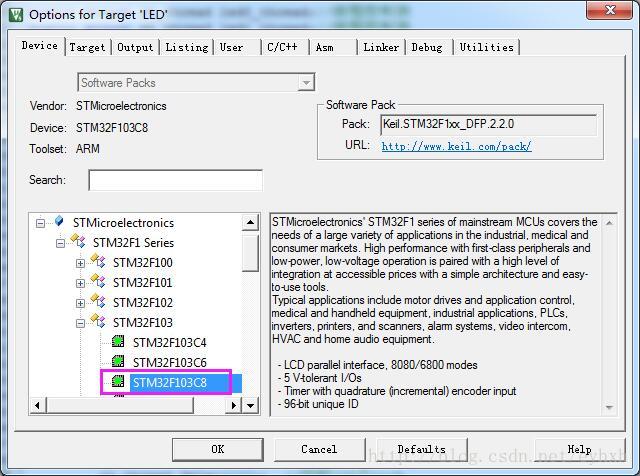640x476 pixels.
Task: Click the Defaults button
Action: [421, 449]
